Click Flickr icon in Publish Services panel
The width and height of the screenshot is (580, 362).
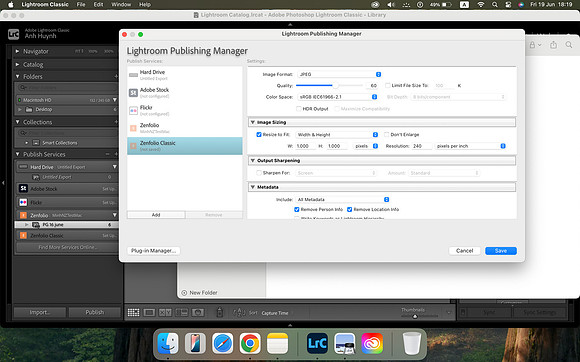coord(23,202)
